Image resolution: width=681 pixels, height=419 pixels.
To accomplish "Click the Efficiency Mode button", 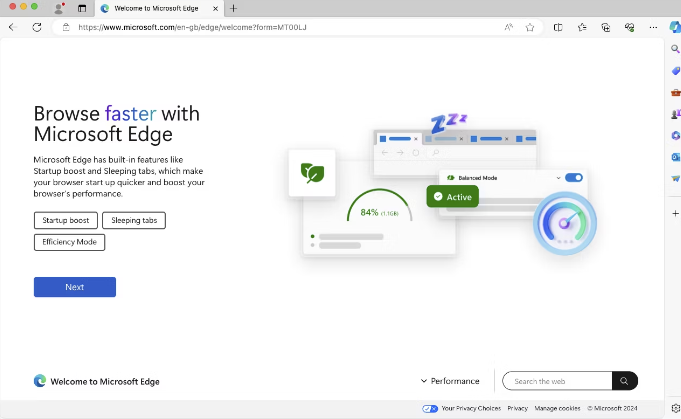I will coord(69,242).
